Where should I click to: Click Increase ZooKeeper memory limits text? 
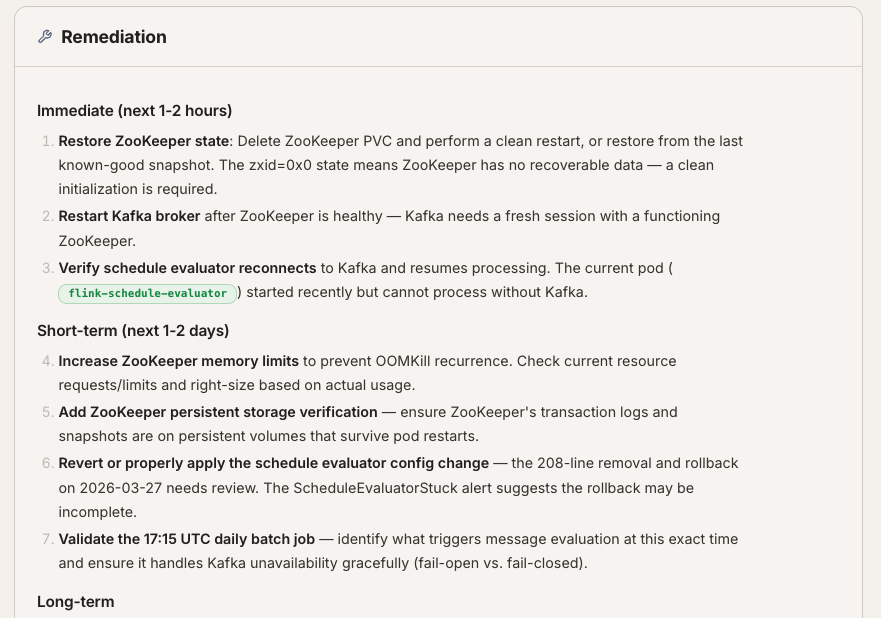point(178,361)
